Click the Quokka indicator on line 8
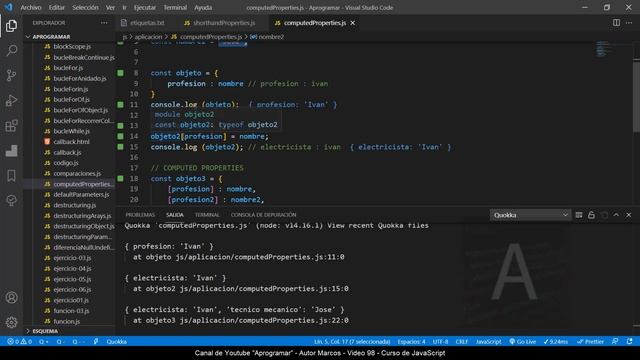 (x=120, y=73)
